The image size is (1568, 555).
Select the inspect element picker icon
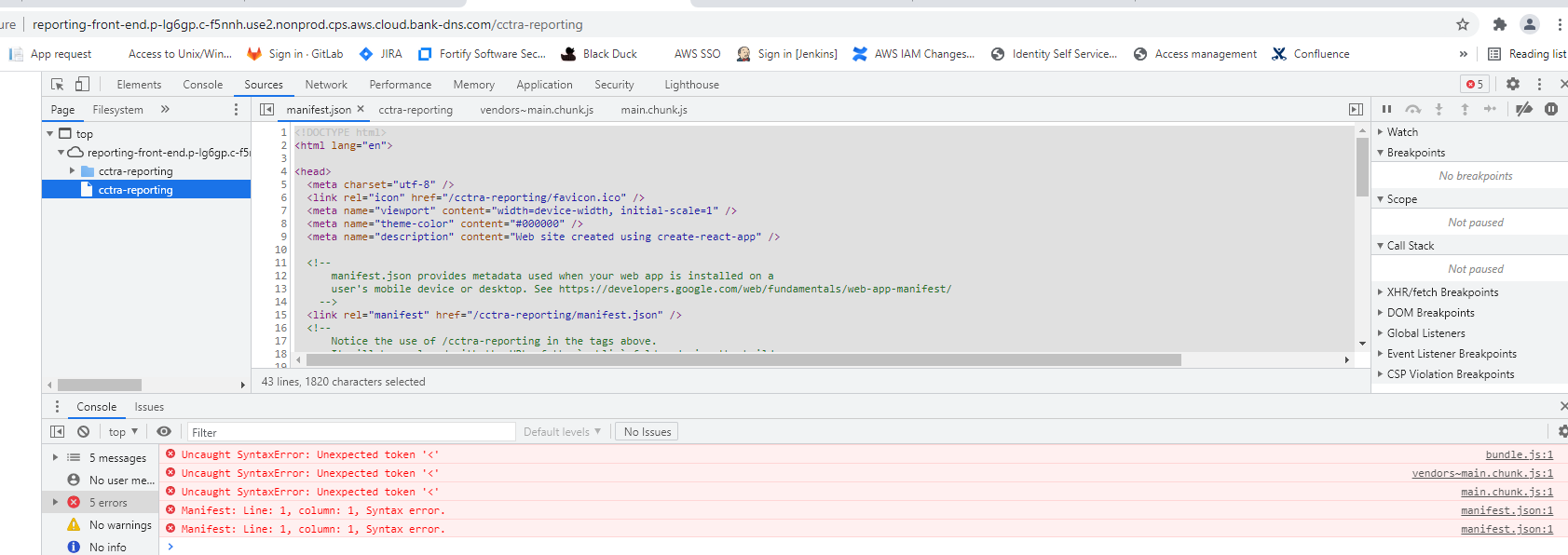click(x=58, y=84)
